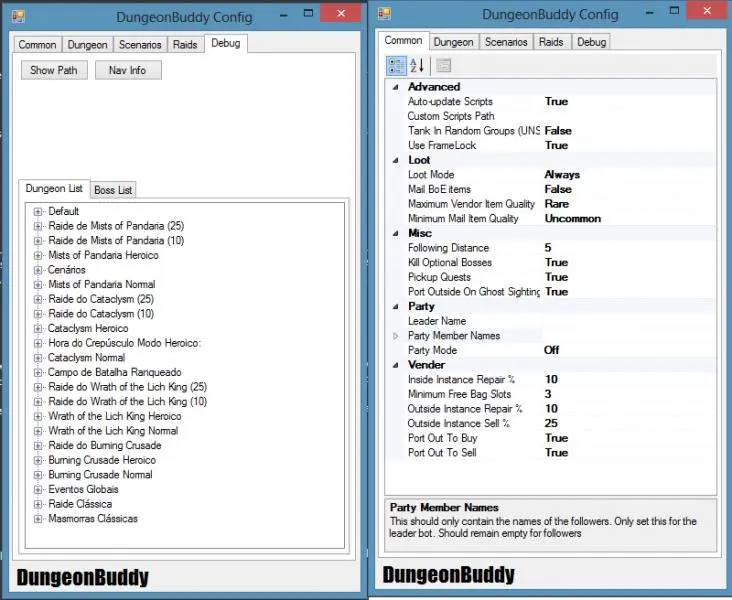Collapse the Vender category section
Image resolution: width=732 pixels, height=600 pixels.
[x=396, y=365]
